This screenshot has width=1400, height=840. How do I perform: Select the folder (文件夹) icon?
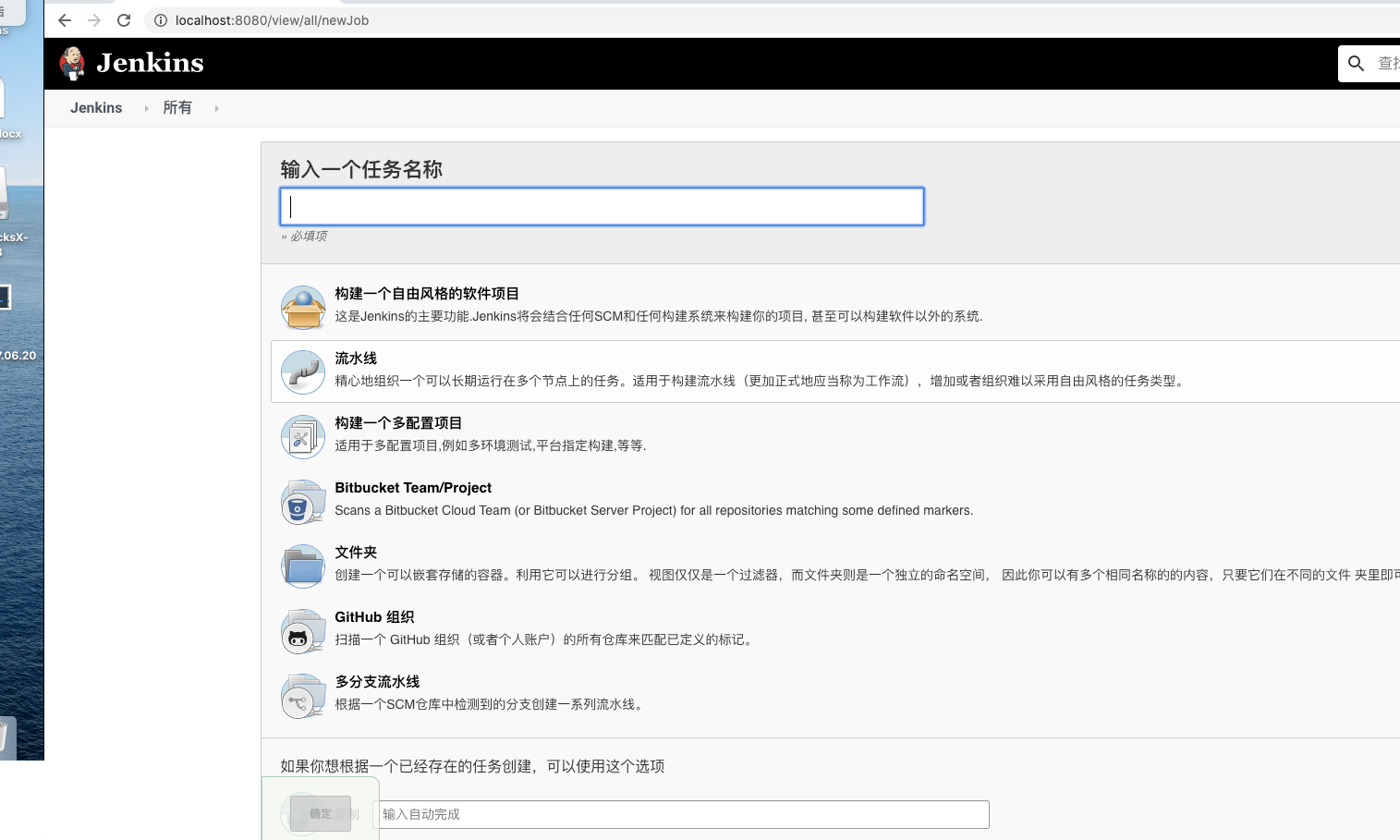pyautogui.click(x=303, y=566)
